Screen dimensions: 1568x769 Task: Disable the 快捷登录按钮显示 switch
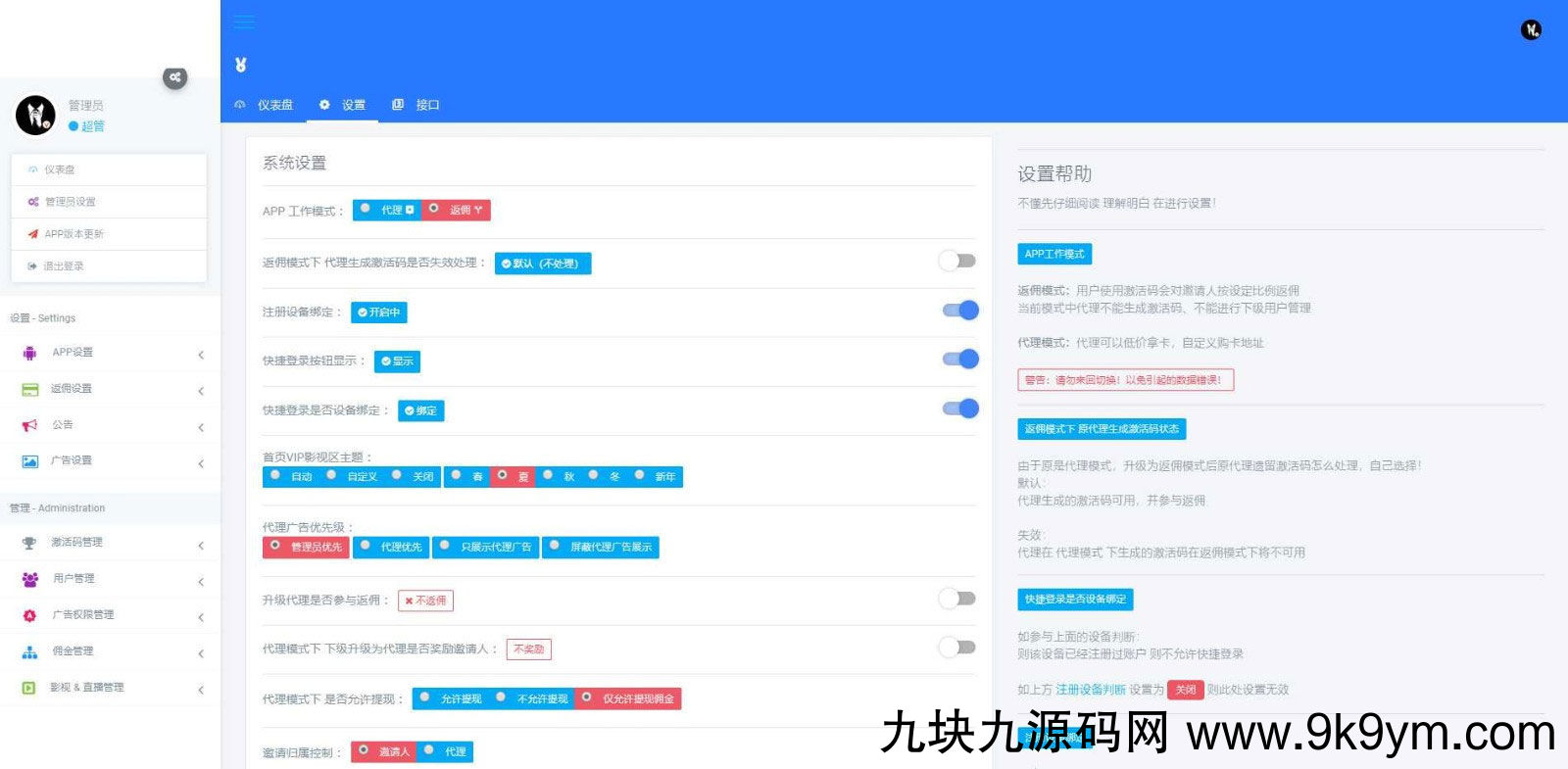pos(959,360)
